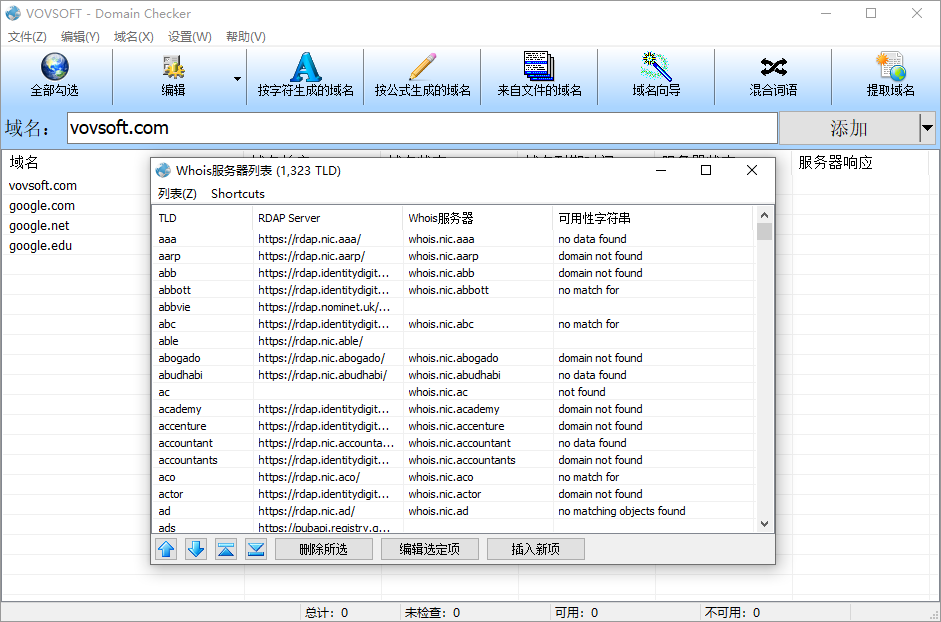Select the aarp TLD row
This screenshot has width=941, height=622.
(x=453, y=256)
